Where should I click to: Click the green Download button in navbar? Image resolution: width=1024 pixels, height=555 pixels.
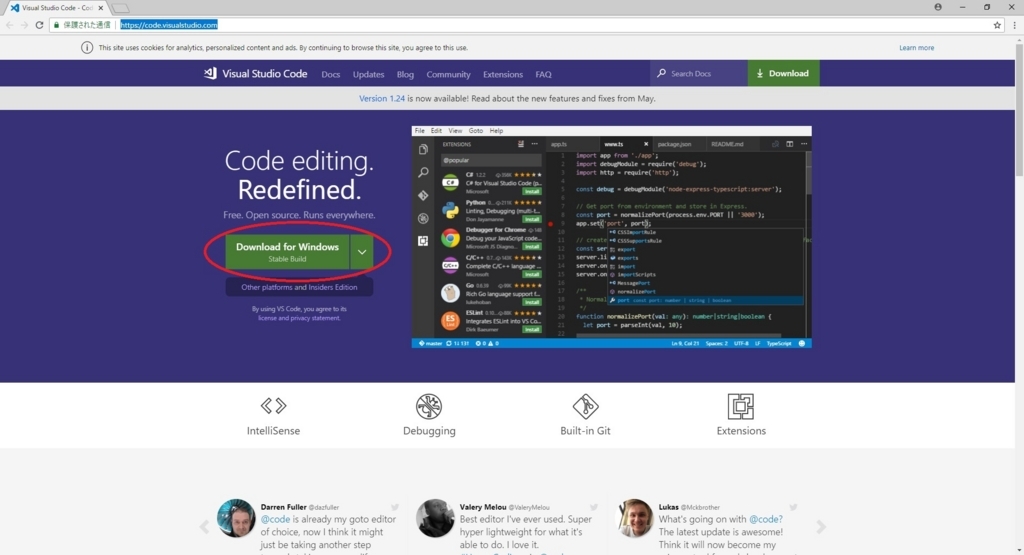(x=783, y=73)
